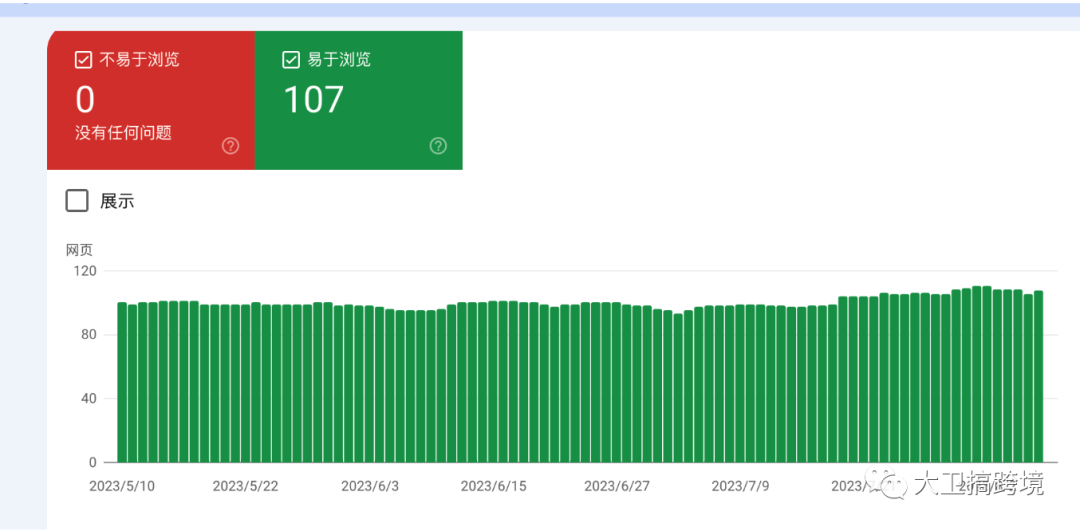Open help icon on green 易于浏览 card
This screenshot has height=531, width=1080.
pos(438,146)
